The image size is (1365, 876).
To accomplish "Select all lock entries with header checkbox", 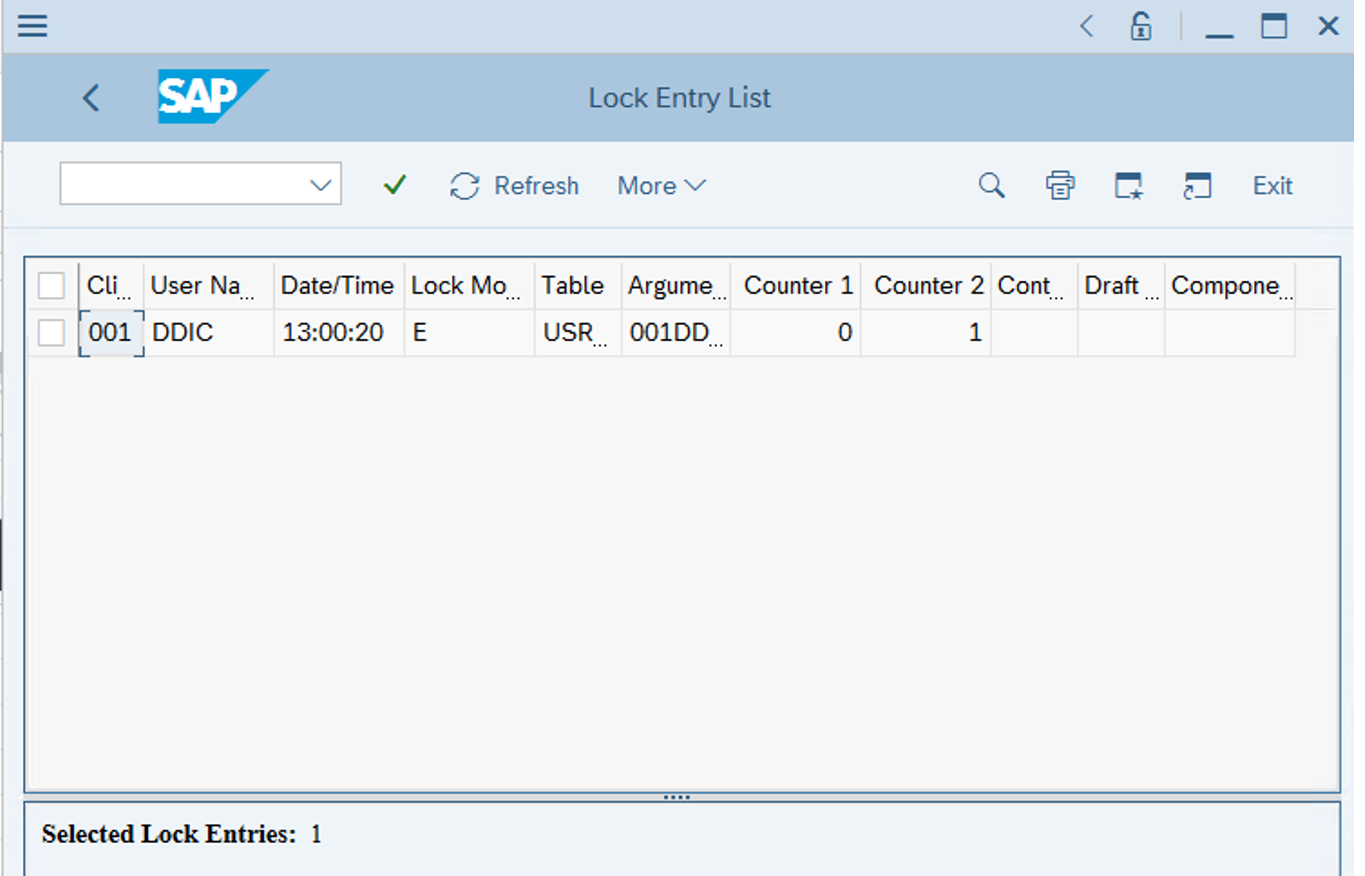I will coord(50,285).
